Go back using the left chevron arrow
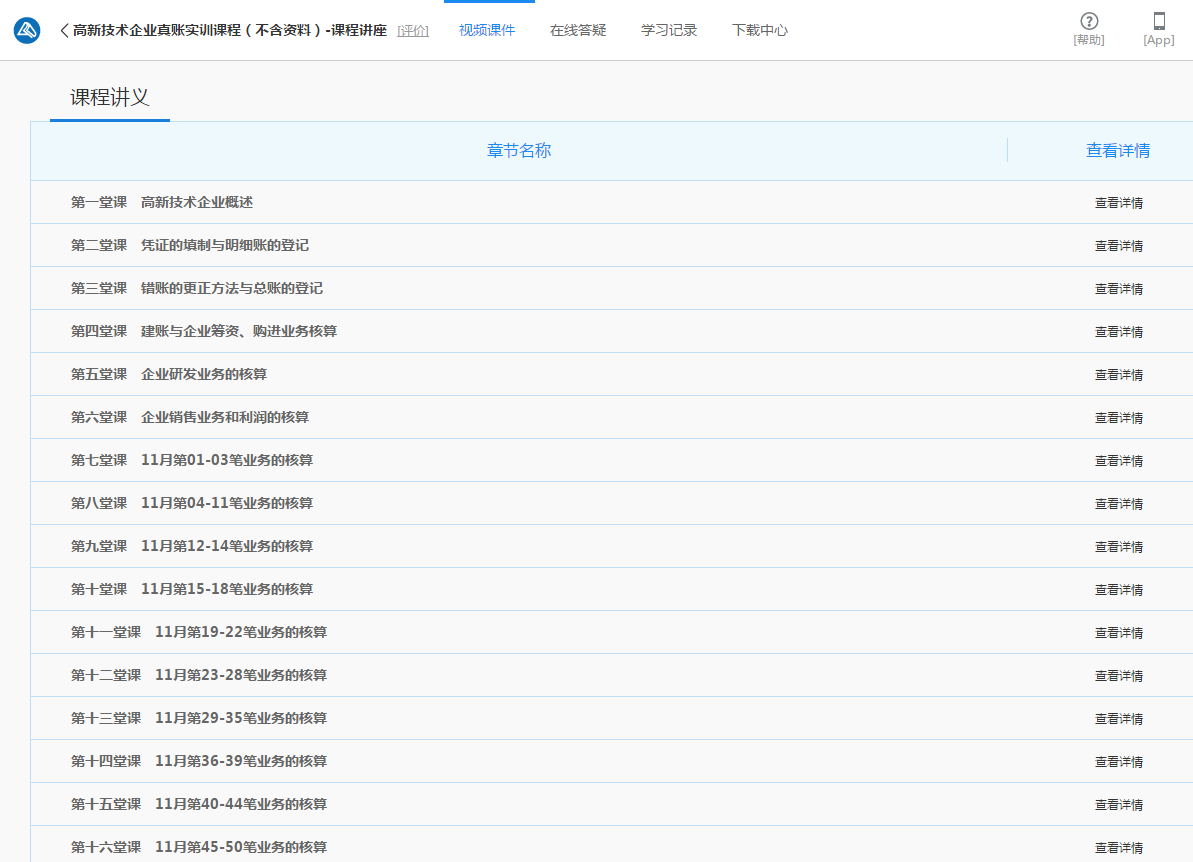 point(64,30)
